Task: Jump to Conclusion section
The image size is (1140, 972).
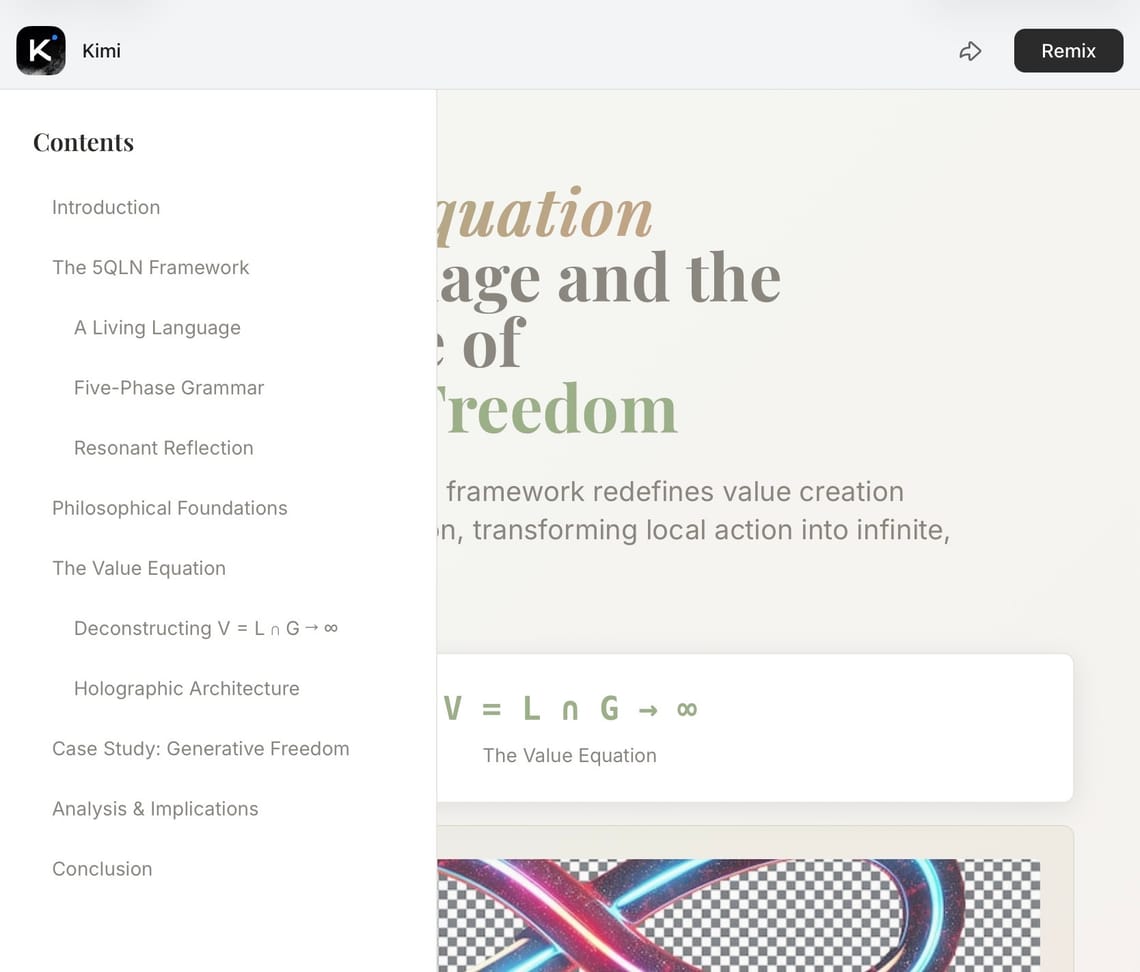Action: (102, 868)
